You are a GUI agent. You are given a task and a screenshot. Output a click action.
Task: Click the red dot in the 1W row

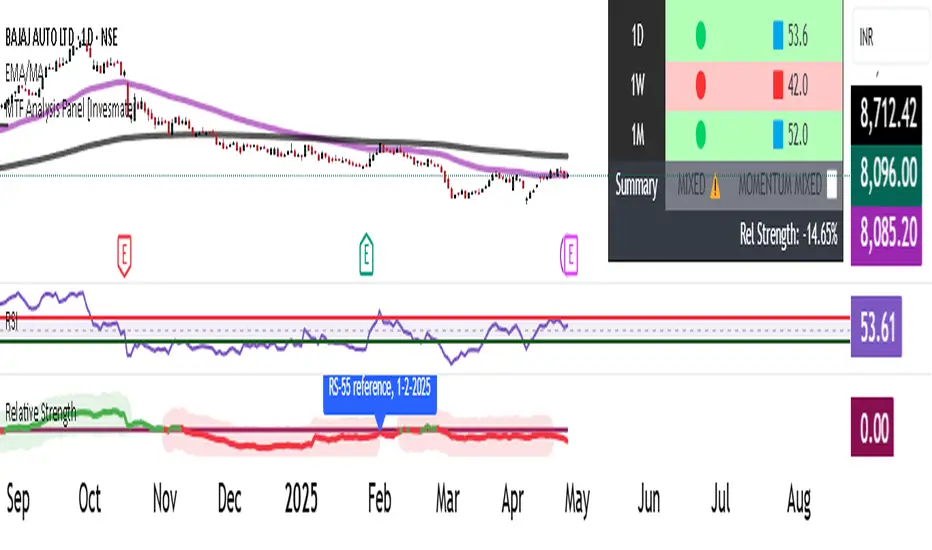(x=701, y=85)
